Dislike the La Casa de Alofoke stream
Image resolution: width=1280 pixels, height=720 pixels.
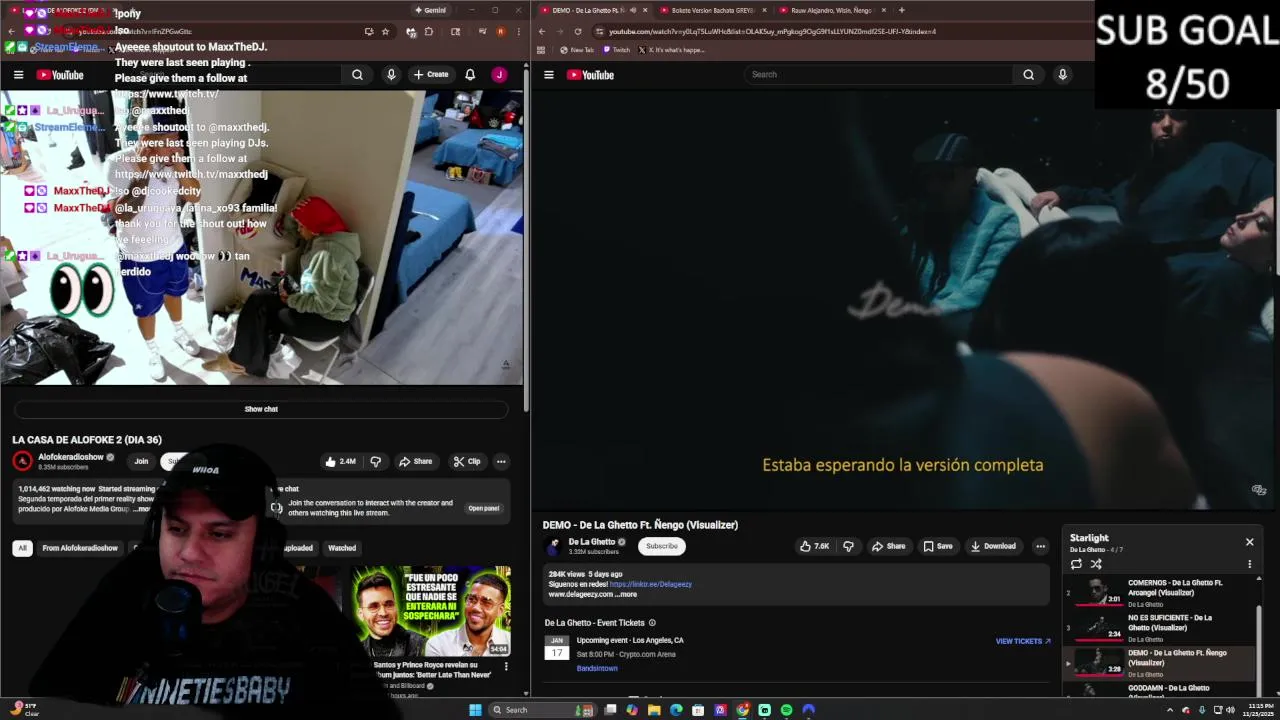coord(376,461)
